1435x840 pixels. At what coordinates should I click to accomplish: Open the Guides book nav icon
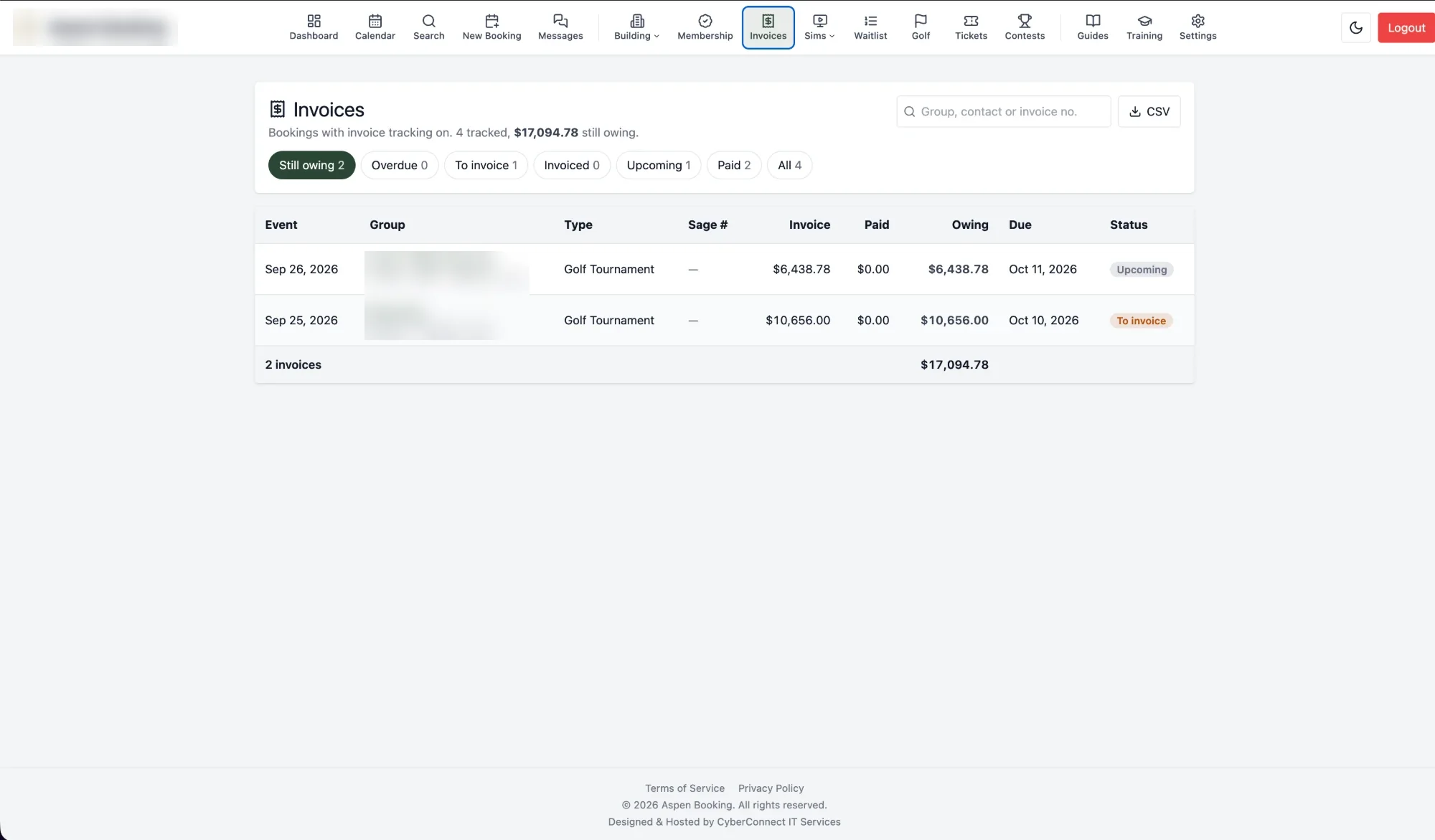[1092, 27]
